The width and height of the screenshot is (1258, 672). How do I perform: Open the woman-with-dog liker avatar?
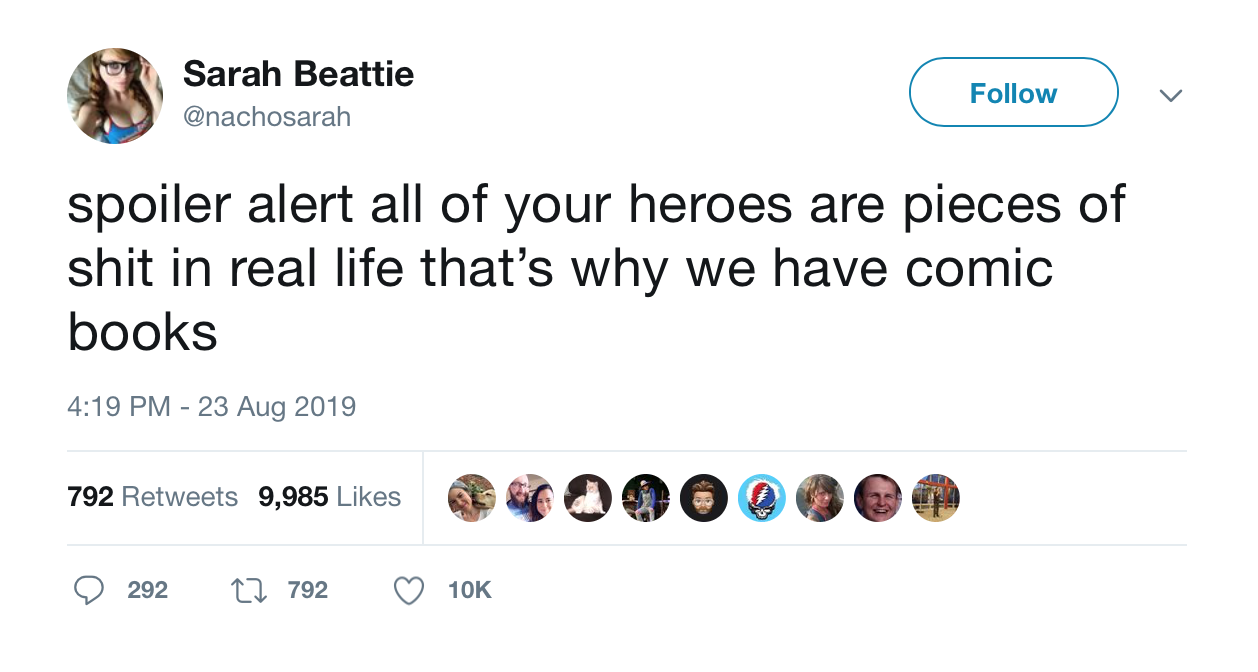coord(472,498)
